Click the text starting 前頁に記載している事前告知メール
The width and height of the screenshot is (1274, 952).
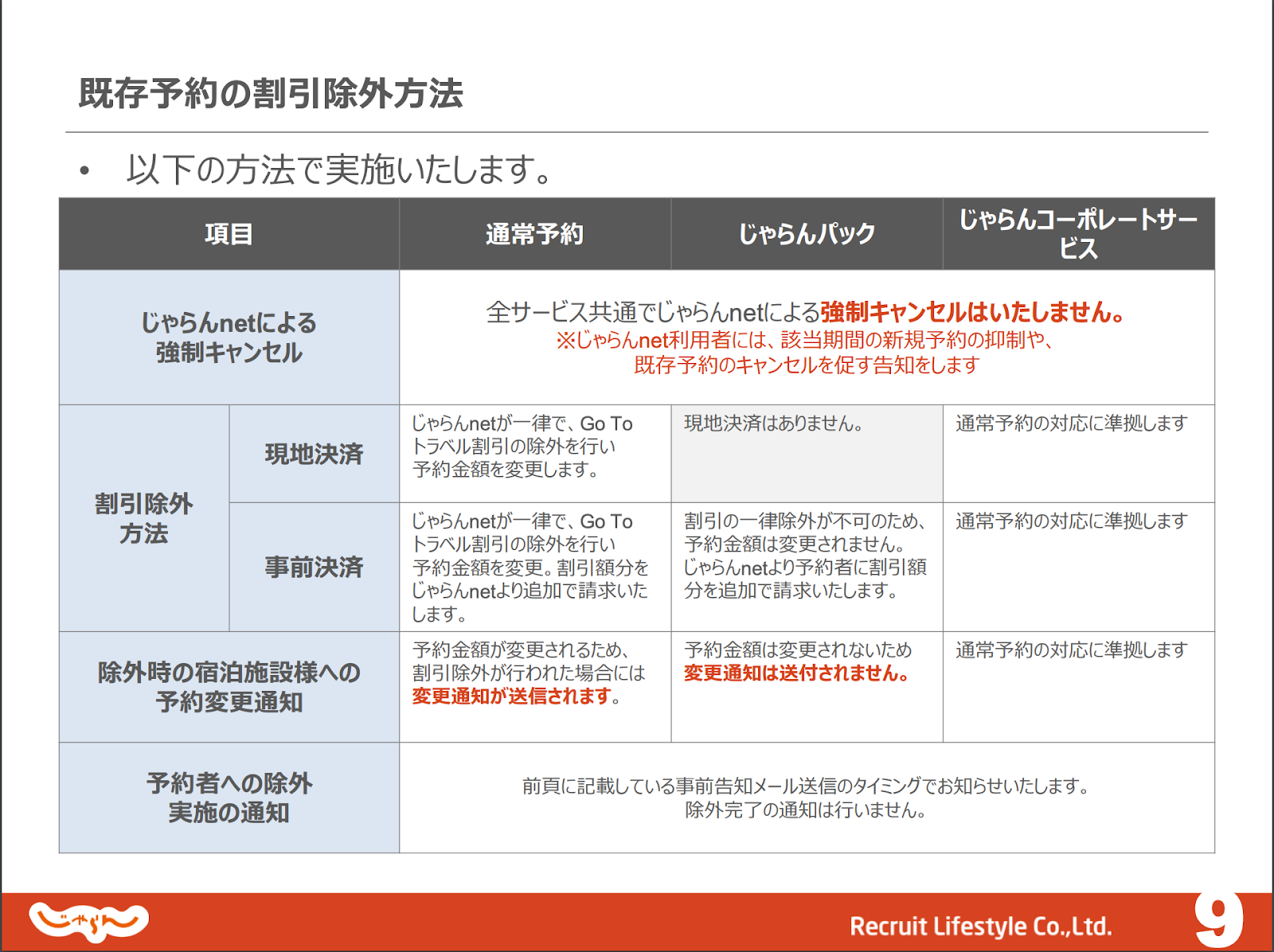tap(806, 786)
